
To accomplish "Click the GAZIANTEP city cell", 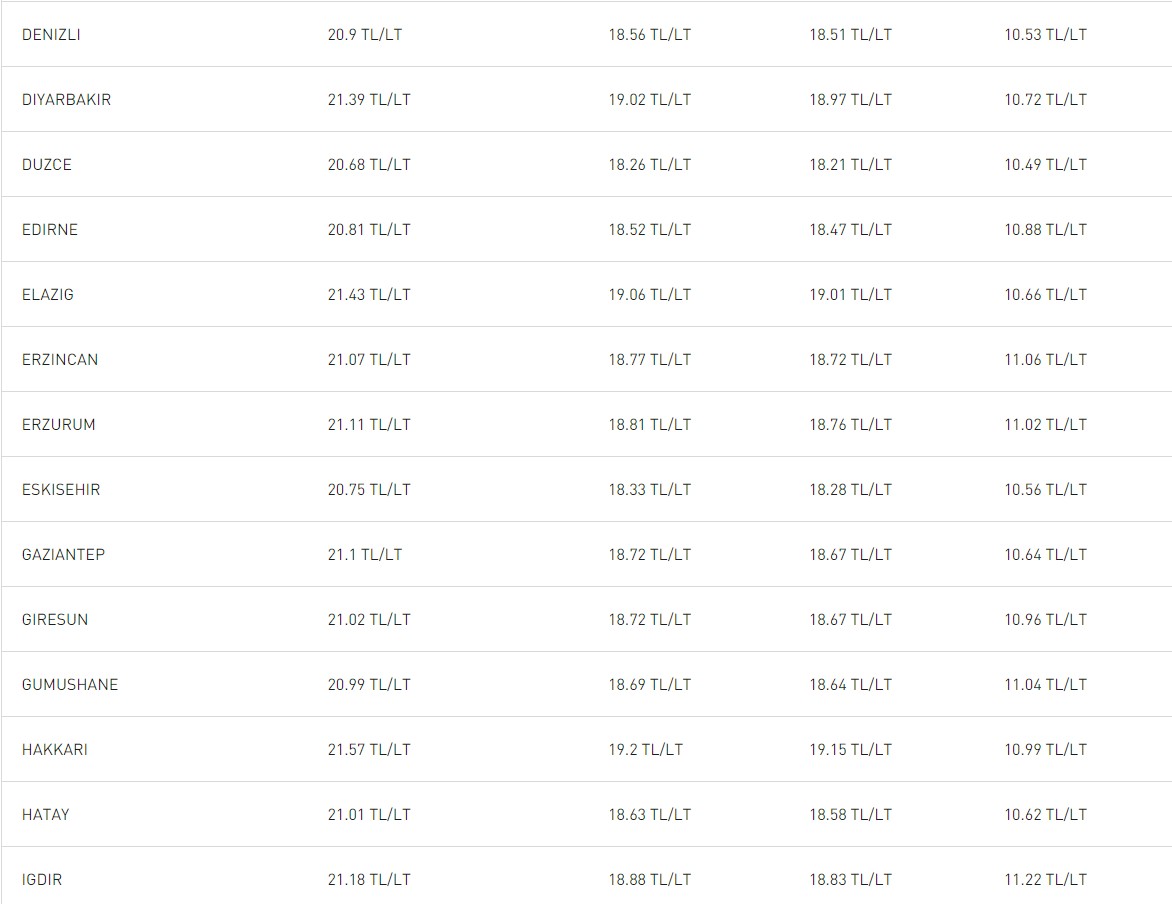I will pos(63,555).
